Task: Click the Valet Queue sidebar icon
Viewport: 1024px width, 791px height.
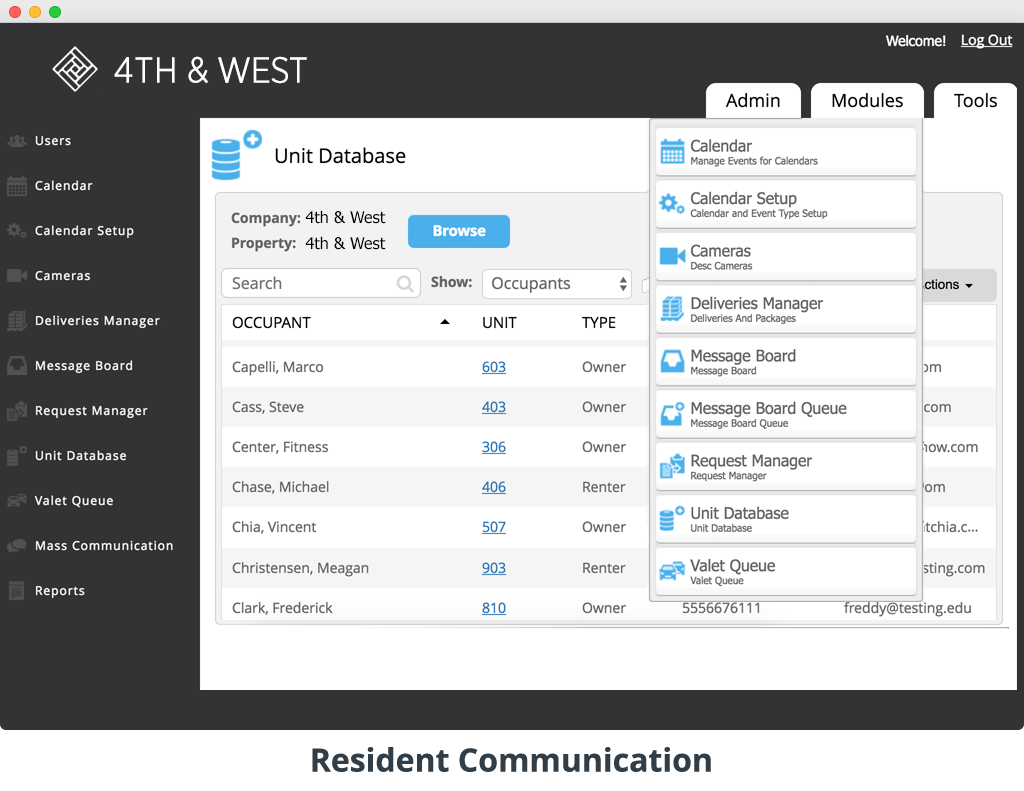Action: click(17, 501)
